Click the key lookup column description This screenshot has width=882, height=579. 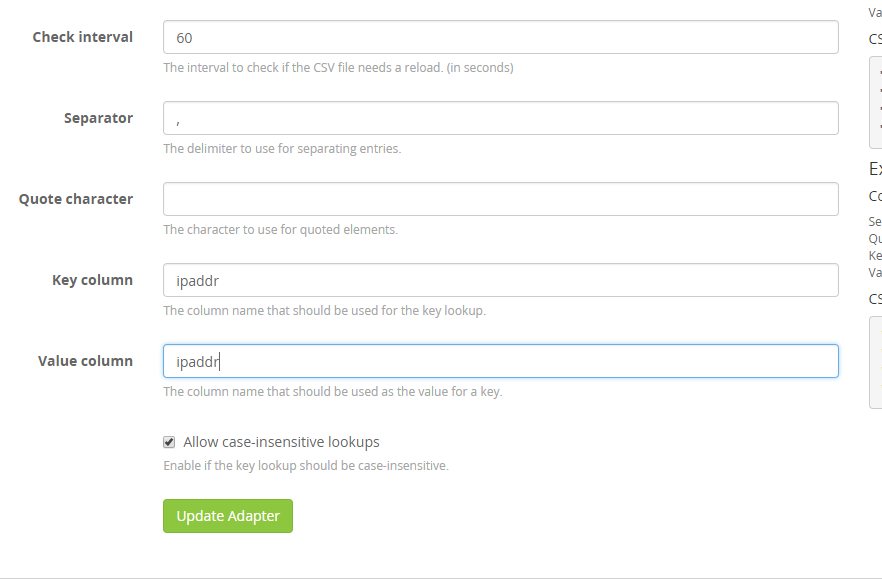(x=324, y=311)
